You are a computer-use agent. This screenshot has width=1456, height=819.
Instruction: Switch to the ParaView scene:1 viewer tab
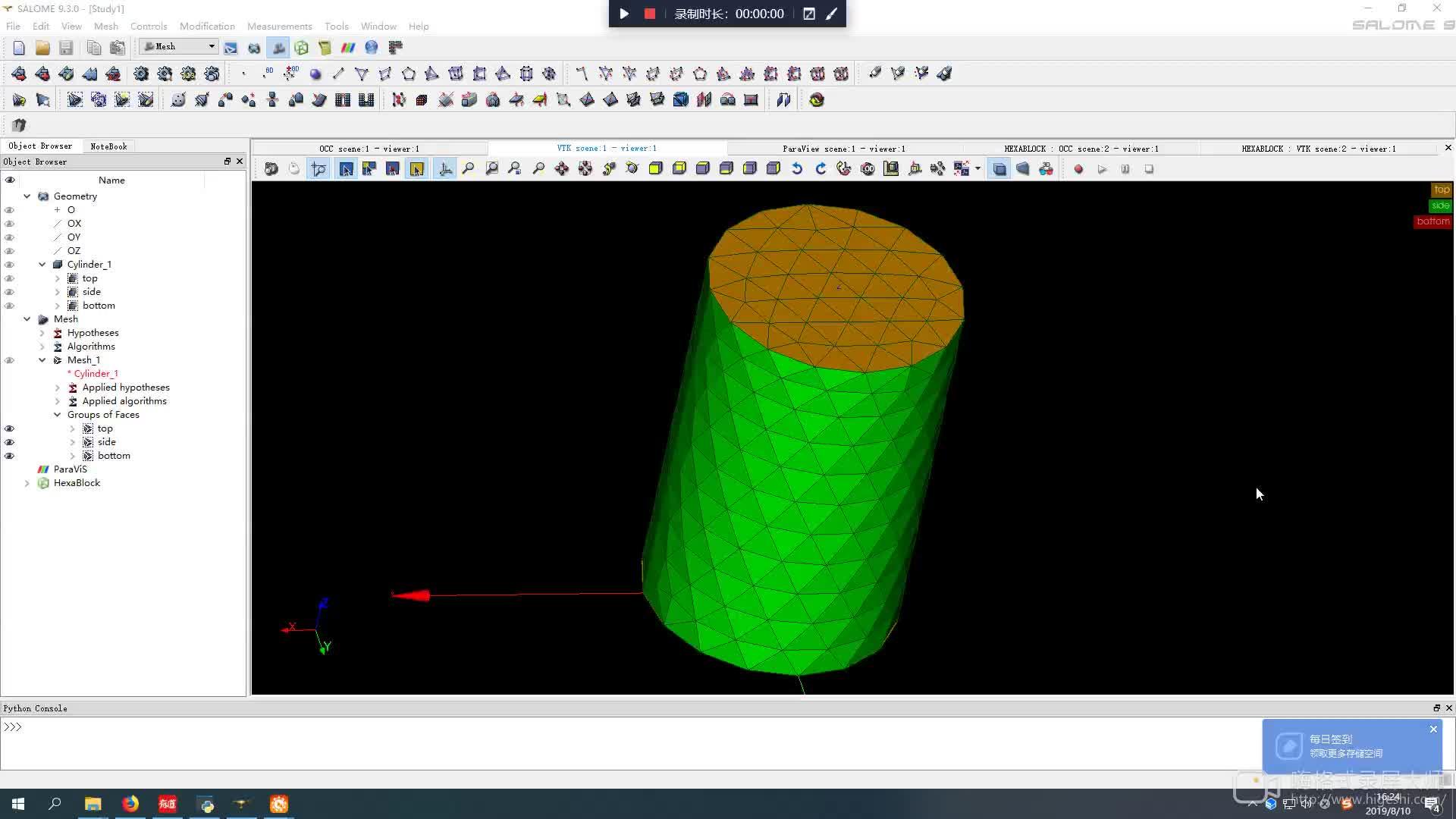click(843, 149)
